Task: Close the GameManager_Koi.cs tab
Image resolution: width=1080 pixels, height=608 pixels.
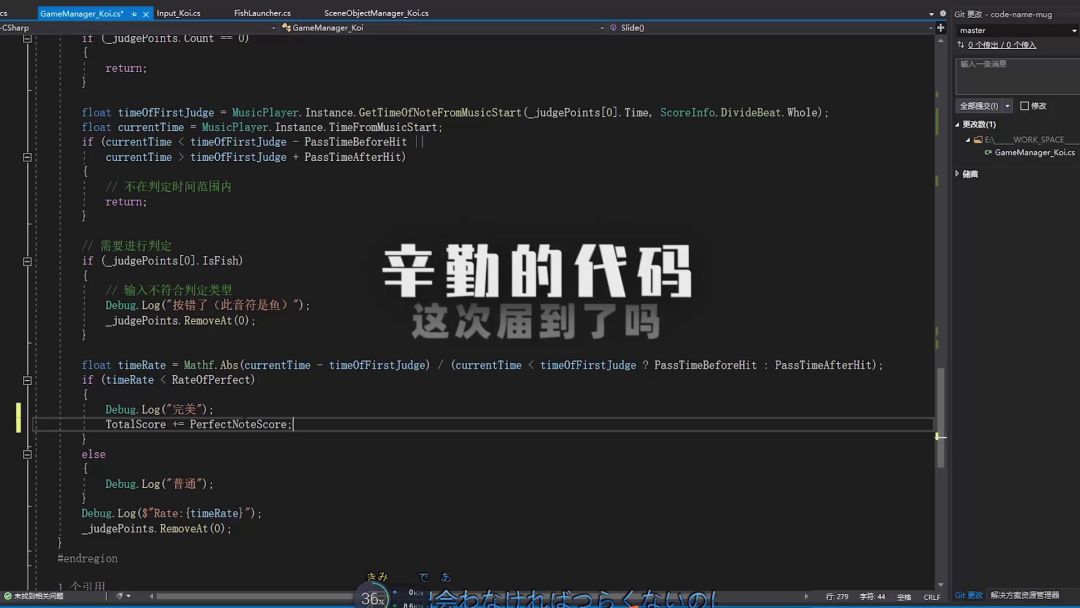Action: (x=146, y=14)
